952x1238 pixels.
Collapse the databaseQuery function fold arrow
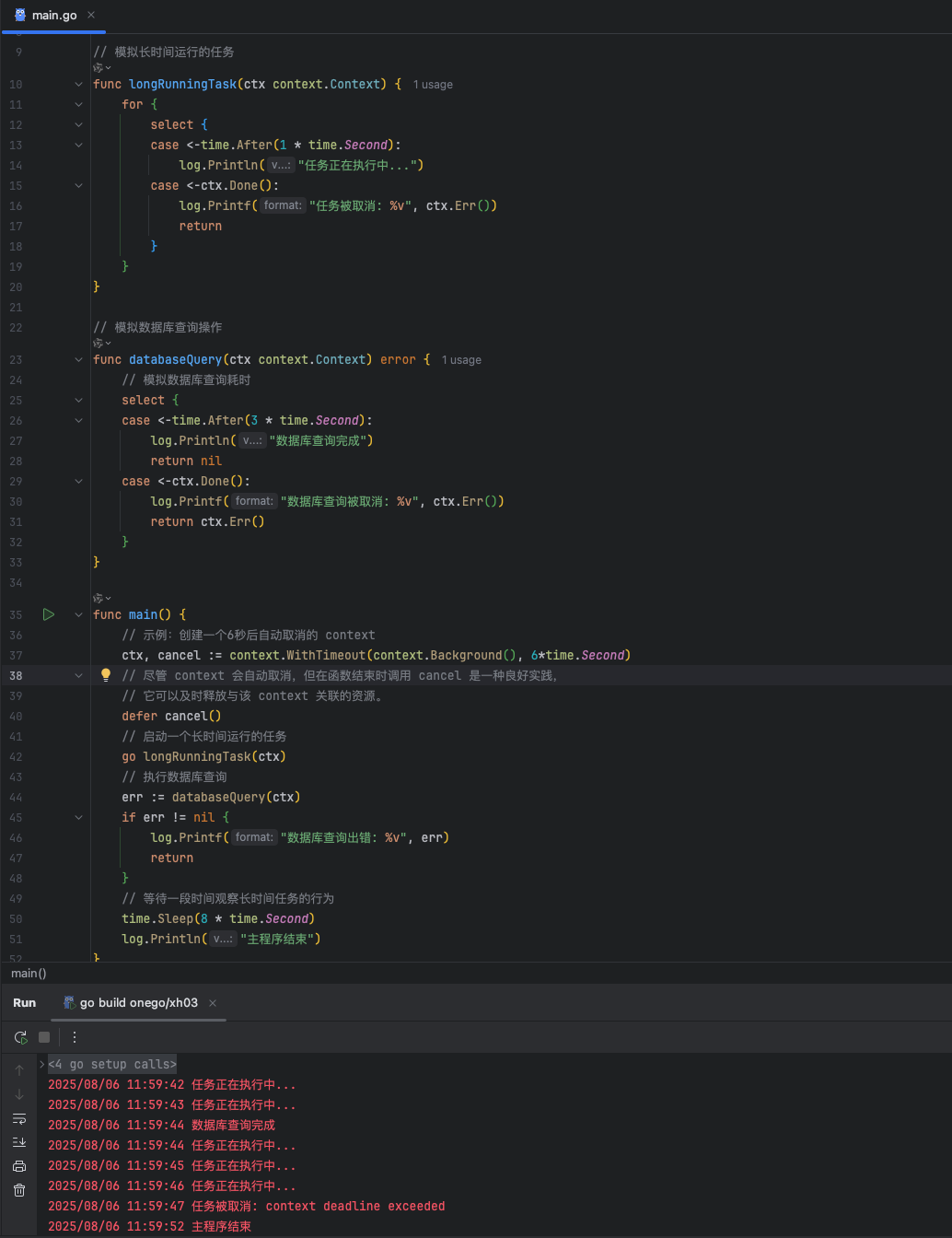pos(78,359)
